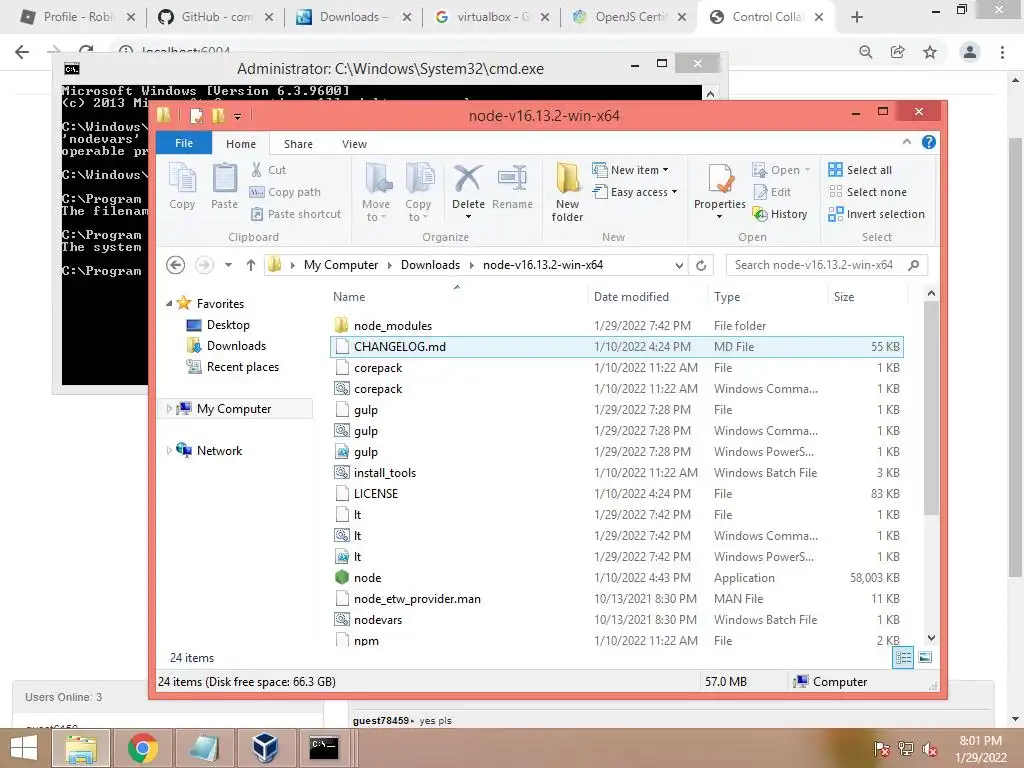Open the Move to dropdown
Image resolution: width=1024 pixels, height=768 pixels.
[376, 193]
